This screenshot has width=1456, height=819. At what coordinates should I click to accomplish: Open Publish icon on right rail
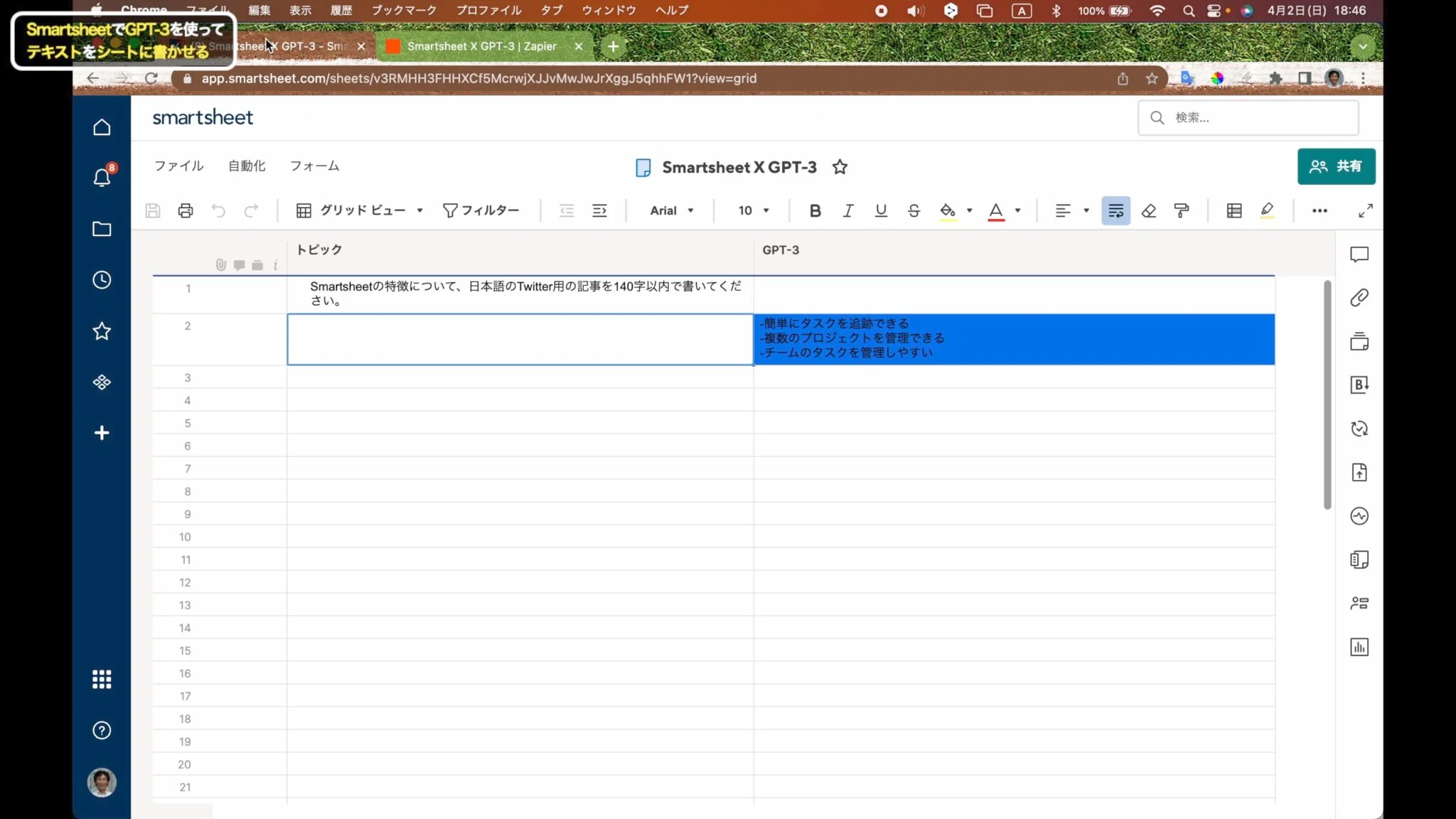[x=1359, y=472]
